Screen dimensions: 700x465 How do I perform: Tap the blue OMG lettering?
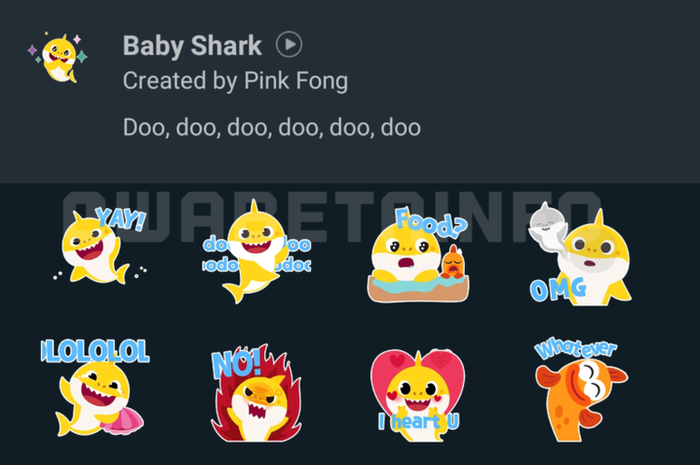pyautogui.click(x=558, y=289)
